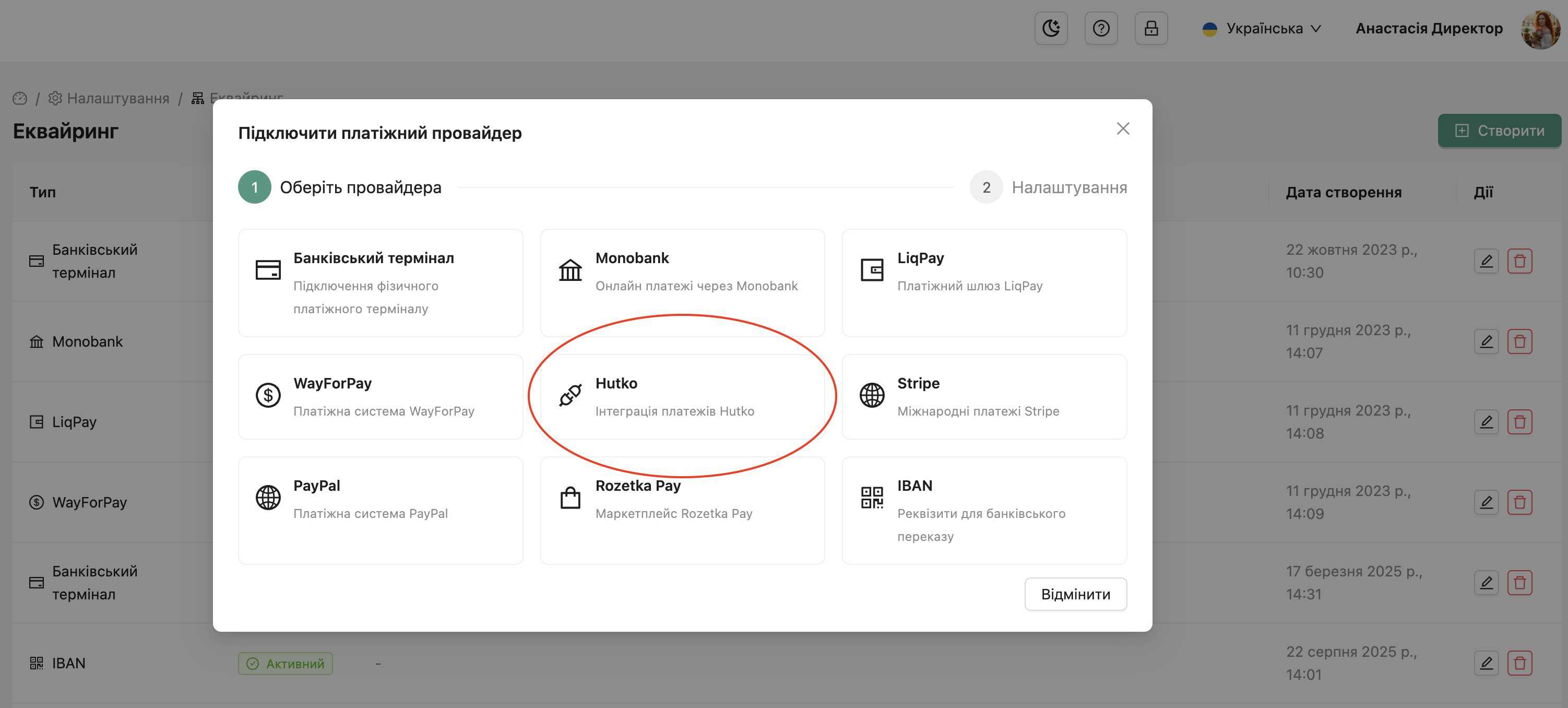Open the user avatar profile picture
Image resolution: width=1568 pixels, height=708 pixels.
click(1540, 29)
